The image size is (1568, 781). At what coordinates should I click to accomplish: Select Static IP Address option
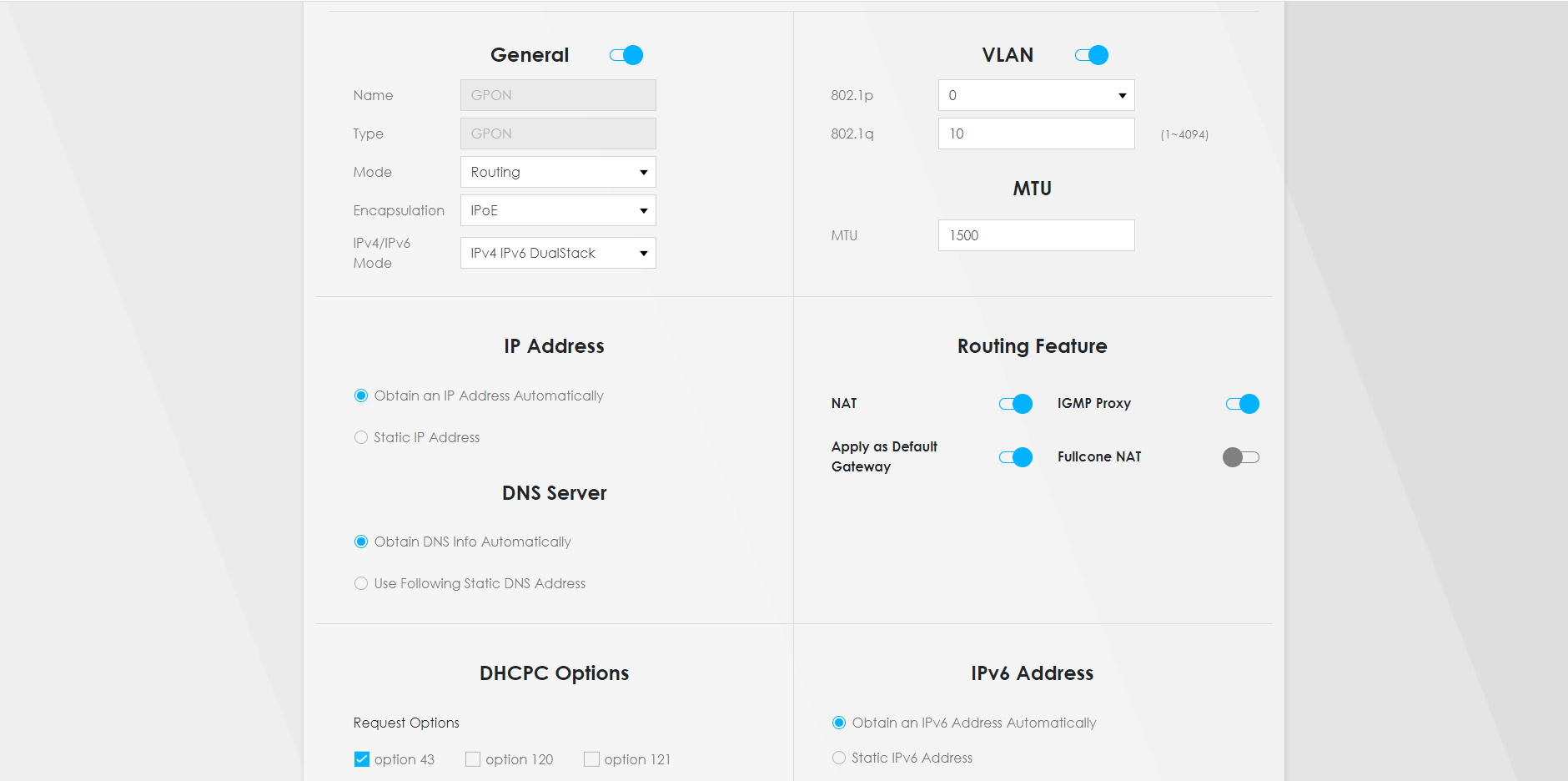361,437
